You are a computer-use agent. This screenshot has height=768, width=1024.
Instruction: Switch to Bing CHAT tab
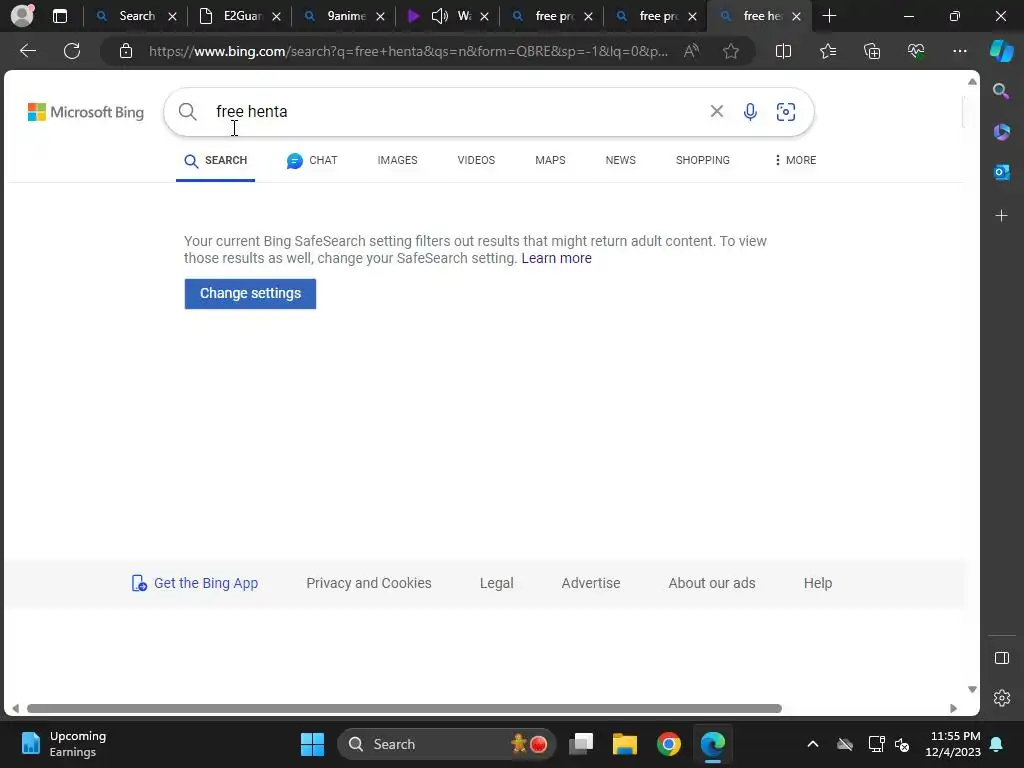(312, 161)
